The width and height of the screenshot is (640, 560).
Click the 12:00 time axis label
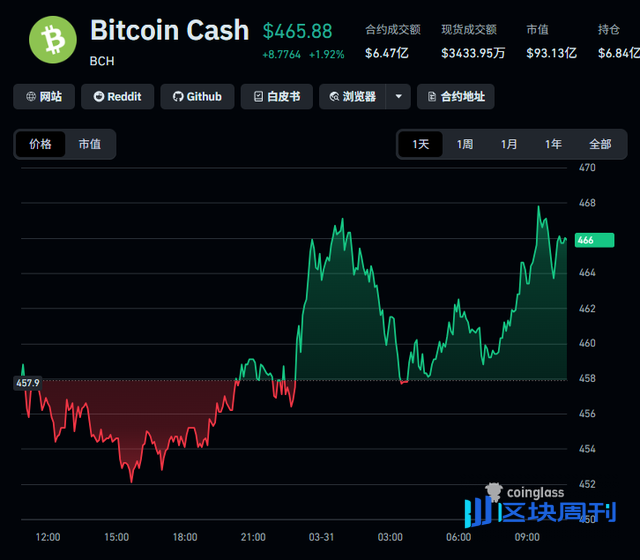[48, 537]
